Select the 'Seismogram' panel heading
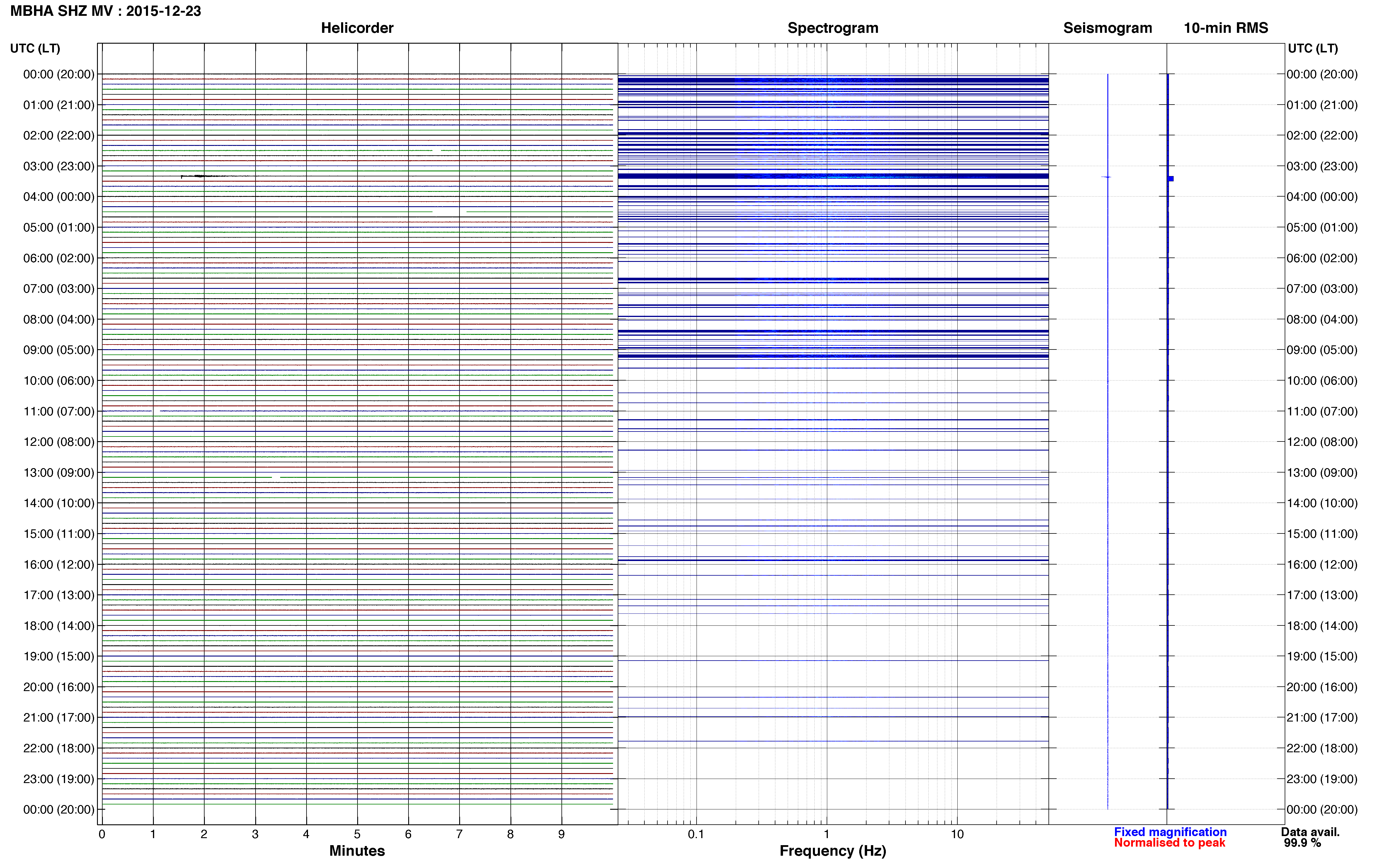 pyautogui.click(x=1108, y=28)
